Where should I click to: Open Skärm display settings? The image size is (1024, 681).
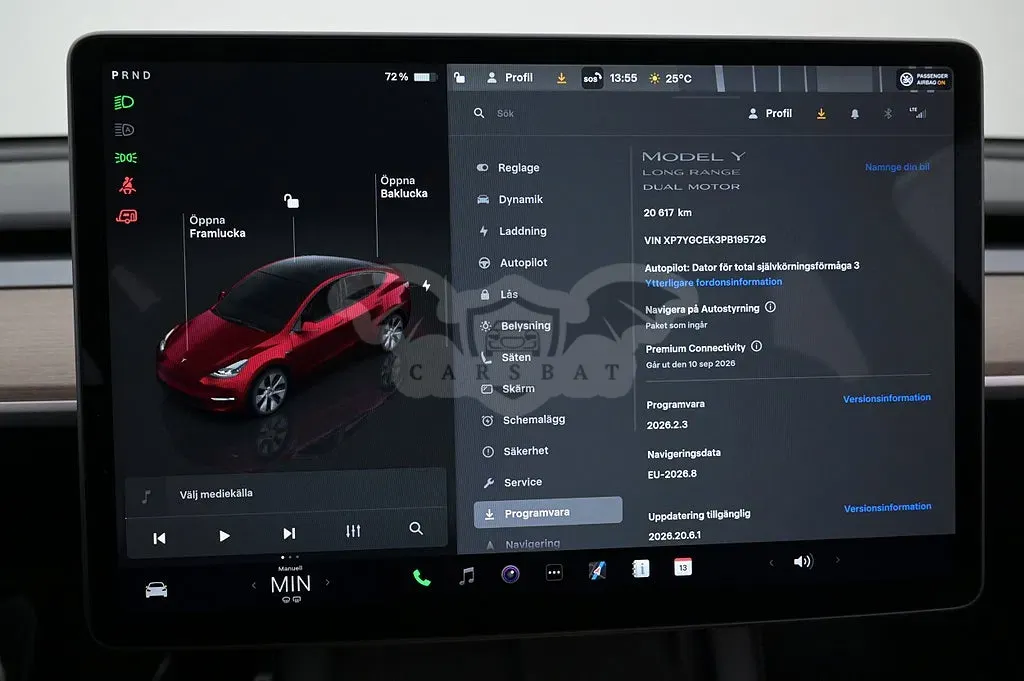pos(508,388)
